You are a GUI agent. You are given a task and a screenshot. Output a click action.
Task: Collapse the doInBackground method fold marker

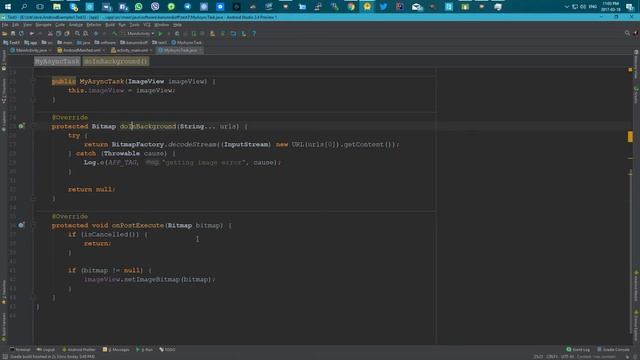(34, 126)
